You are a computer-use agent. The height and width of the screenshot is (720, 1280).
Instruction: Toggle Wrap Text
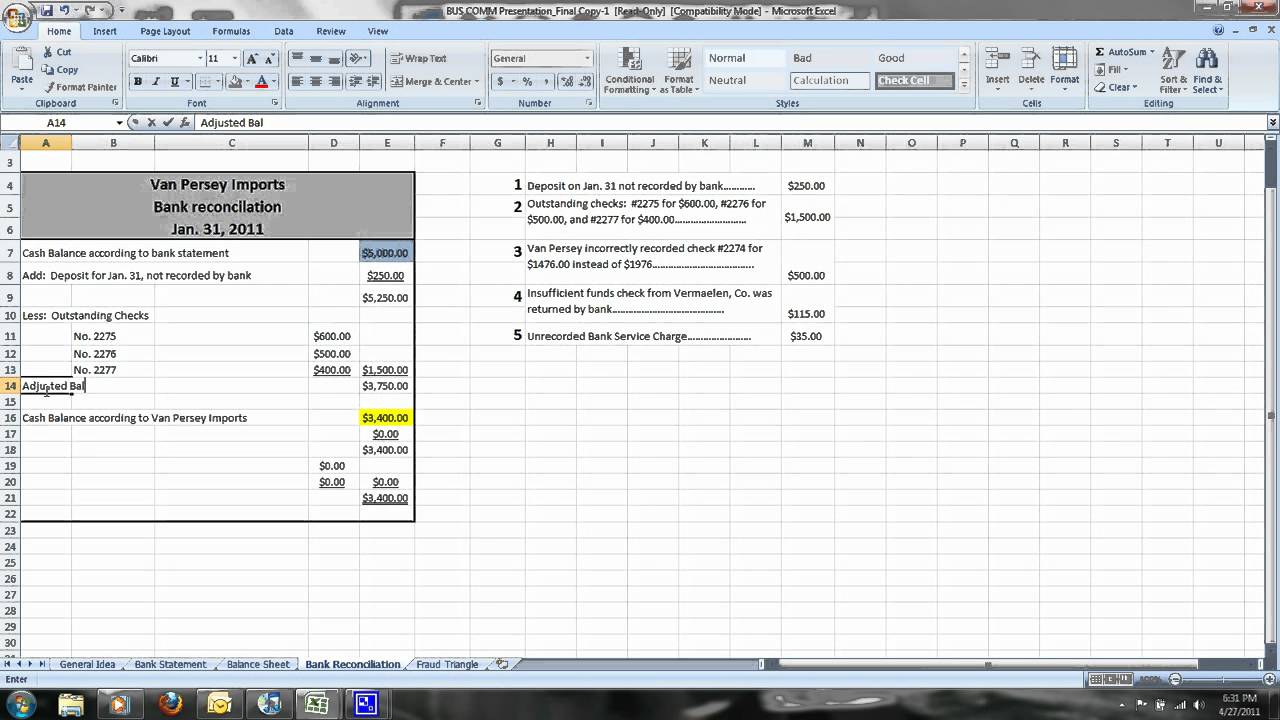click(x=419, y=58)
